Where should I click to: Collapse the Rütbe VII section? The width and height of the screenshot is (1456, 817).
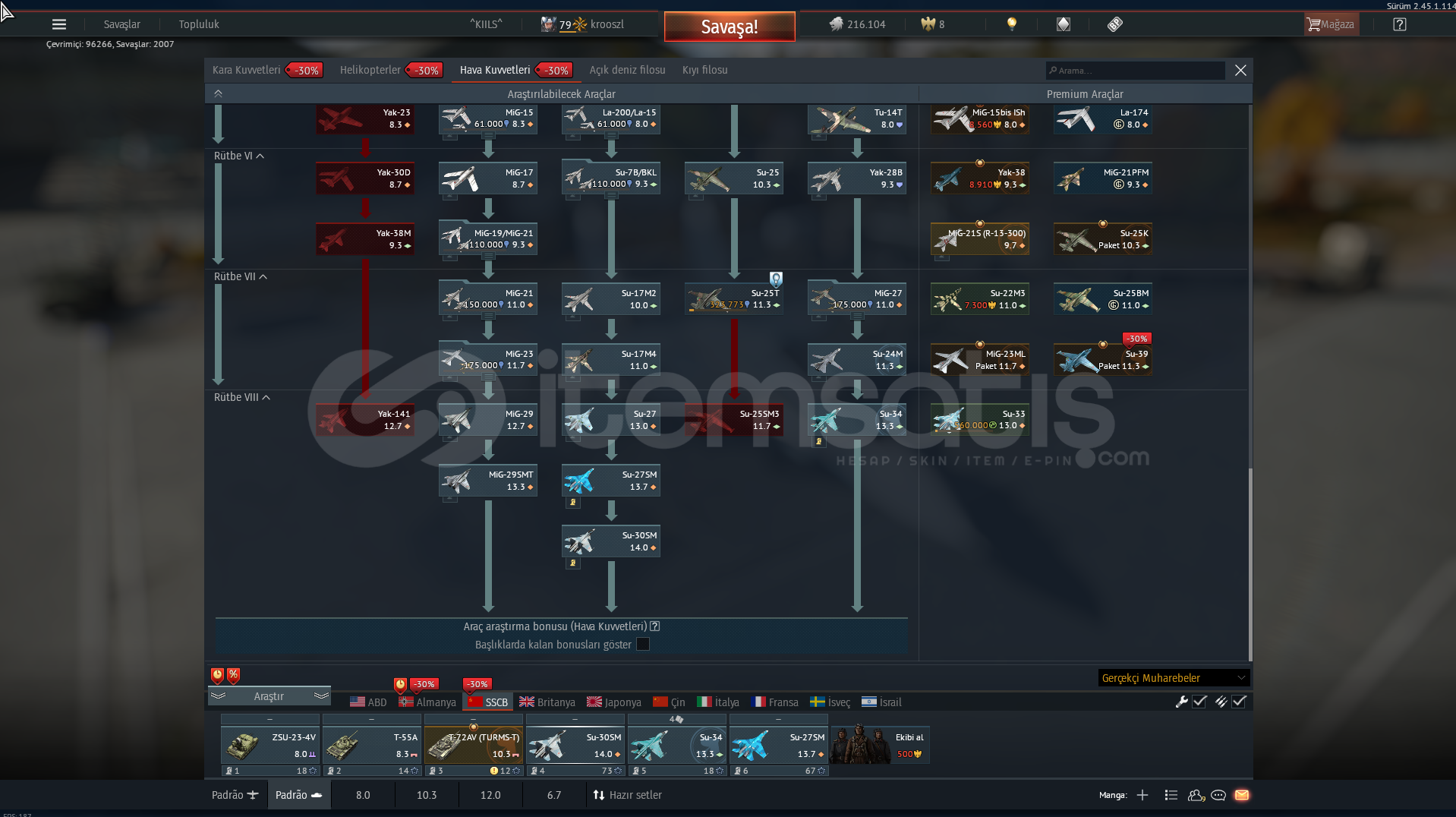tap(241, 276)
